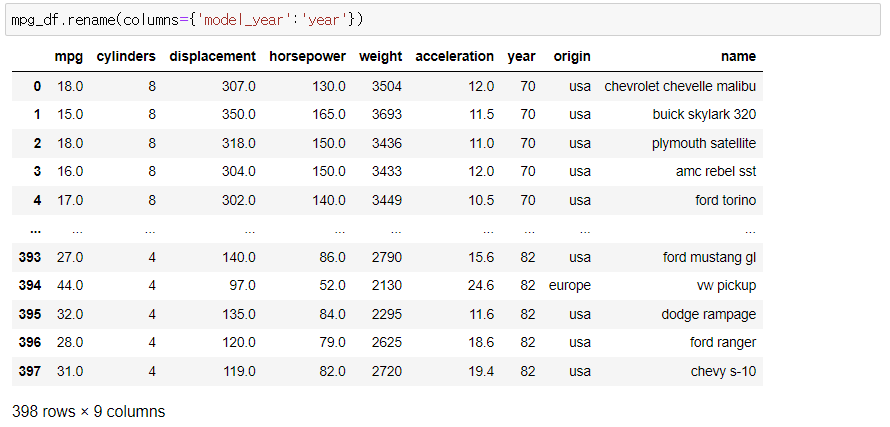Screen dimensions: 890x427
Task: Click the plymouth satellite name cell
Action: coord(704,143)
